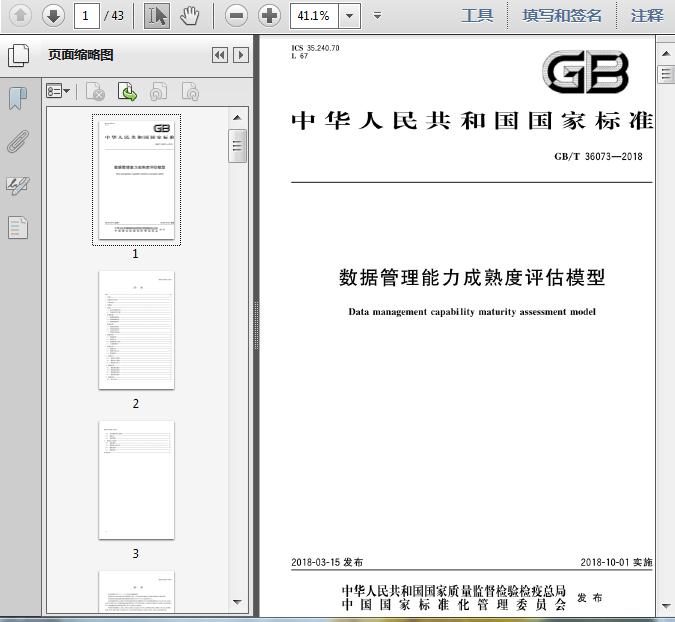Select page 2 thumbnail

click(x=136, y=330)
